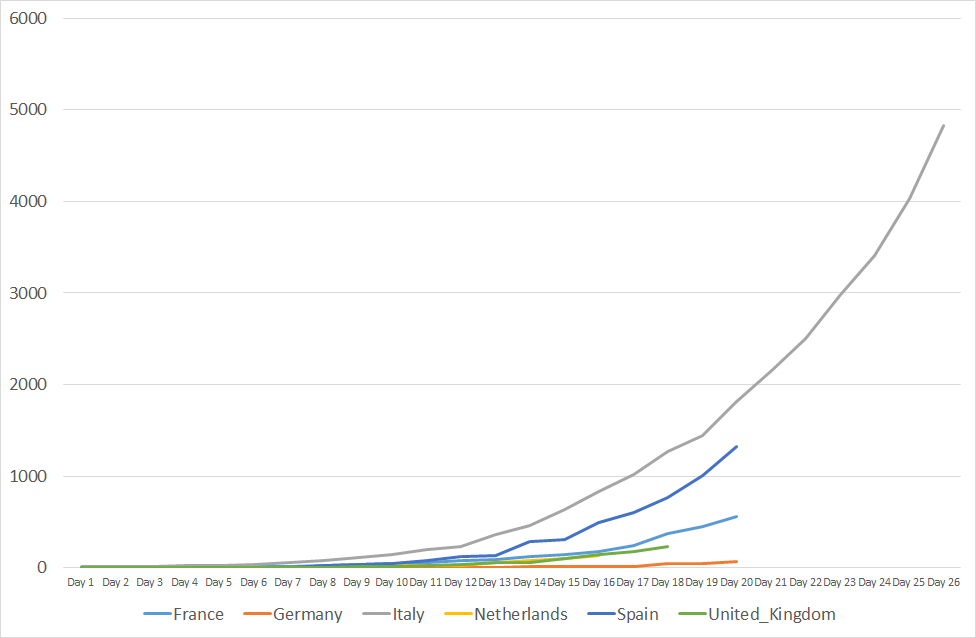Click the dark blue Spain legend swatch
This screenshot has width=976, height=638.
594,614
